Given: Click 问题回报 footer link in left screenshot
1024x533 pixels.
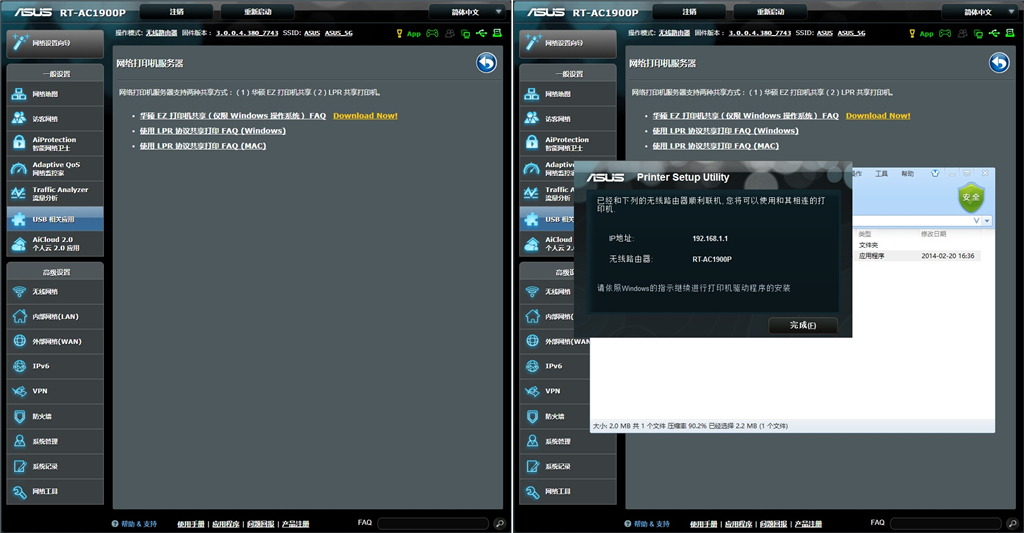Looking at the screenshot, I should point(261,524).
